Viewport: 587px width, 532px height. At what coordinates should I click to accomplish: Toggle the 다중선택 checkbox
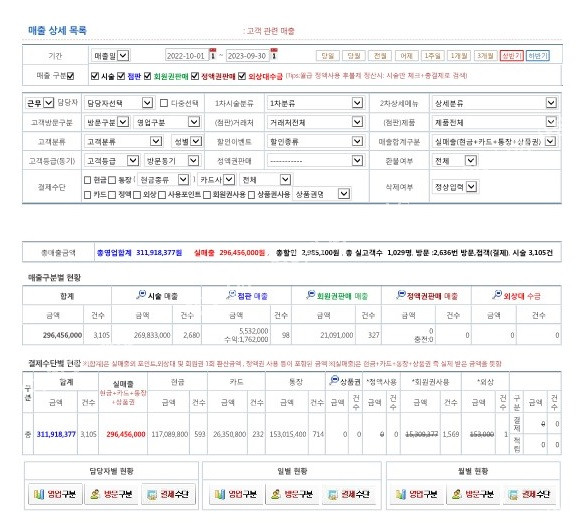164,103
